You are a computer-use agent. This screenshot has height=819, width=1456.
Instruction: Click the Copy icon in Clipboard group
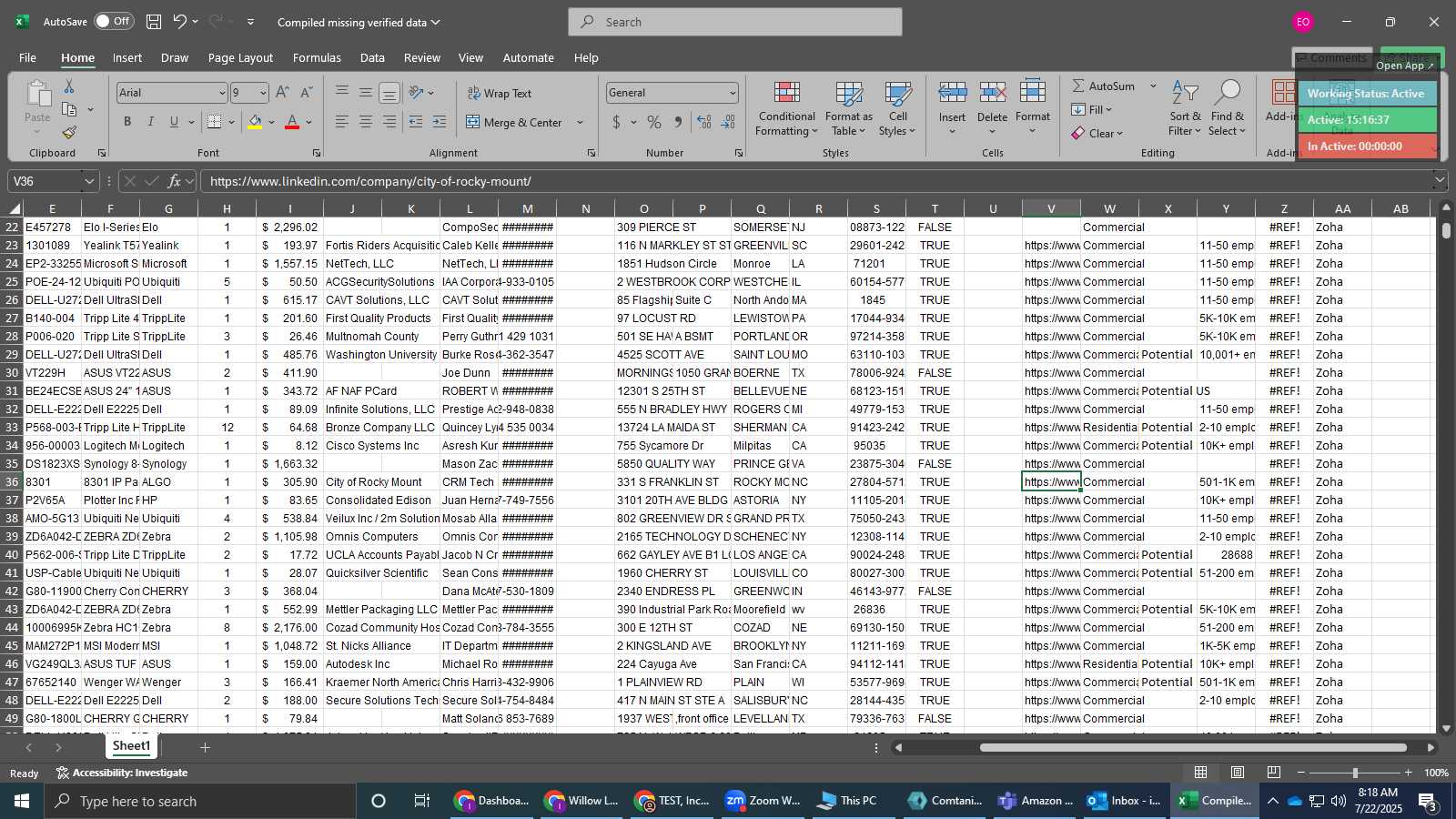pyautogui.click(x=69, y=109)
